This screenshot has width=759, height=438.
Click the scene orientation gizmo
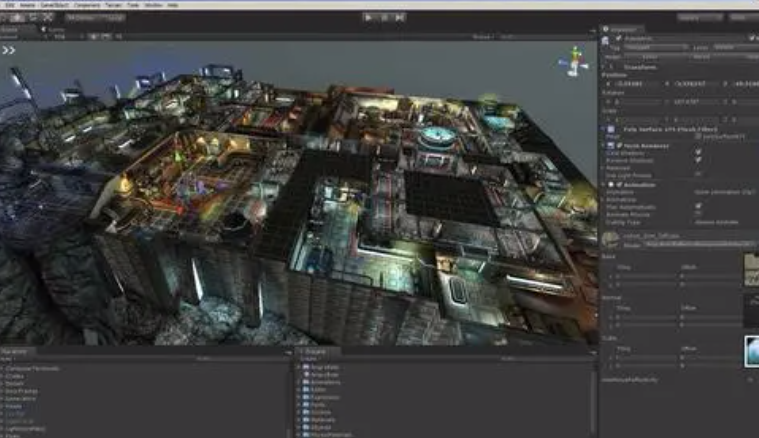click(574, 61)
